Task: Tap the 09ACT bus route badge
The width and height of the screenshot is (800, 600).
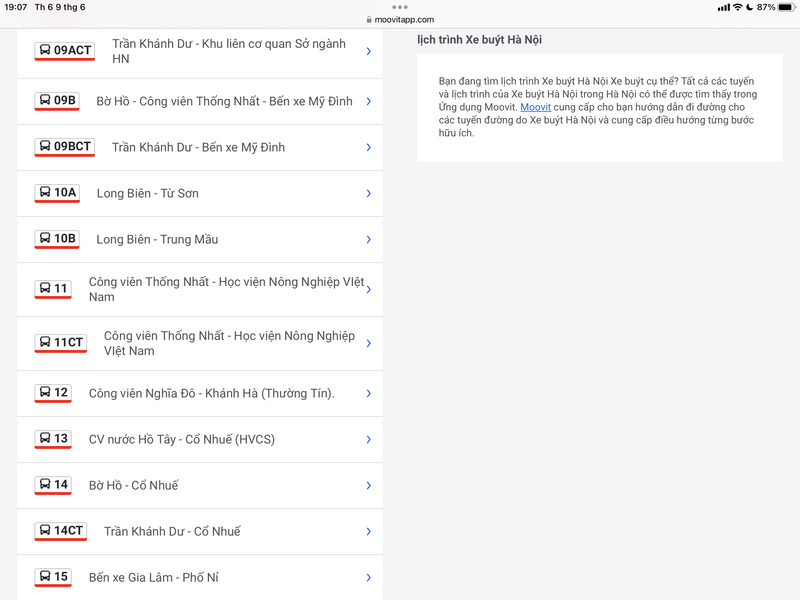Action: (x=64, y=50)
